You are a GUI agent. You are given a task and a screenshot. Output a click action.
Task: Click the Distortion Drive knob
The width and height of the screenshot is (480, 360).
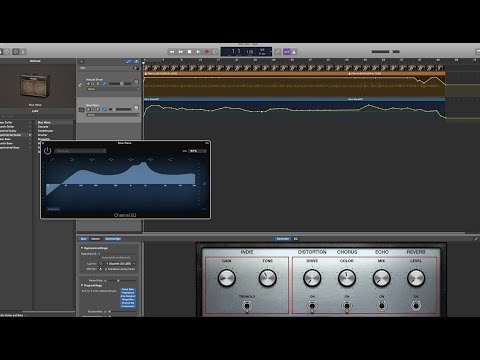coord(312,278)
